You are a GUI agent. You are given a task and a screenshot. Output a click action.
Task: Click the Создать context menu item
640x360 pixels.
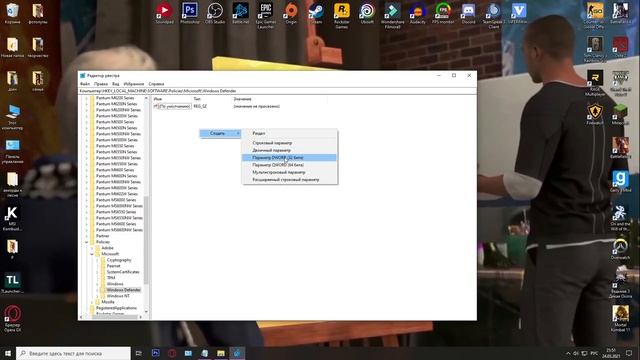220,133
